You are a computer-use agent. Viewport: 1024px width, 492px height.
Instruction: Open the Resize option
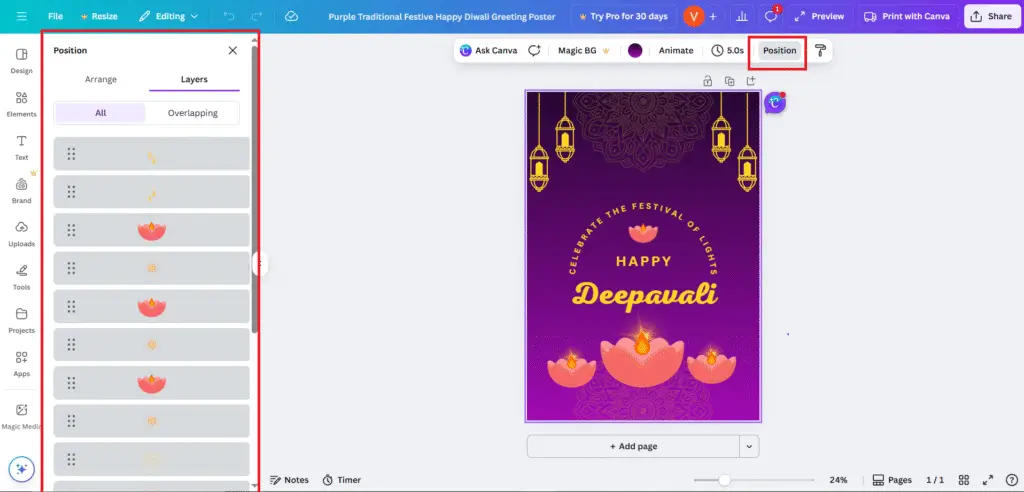(99, 16)
